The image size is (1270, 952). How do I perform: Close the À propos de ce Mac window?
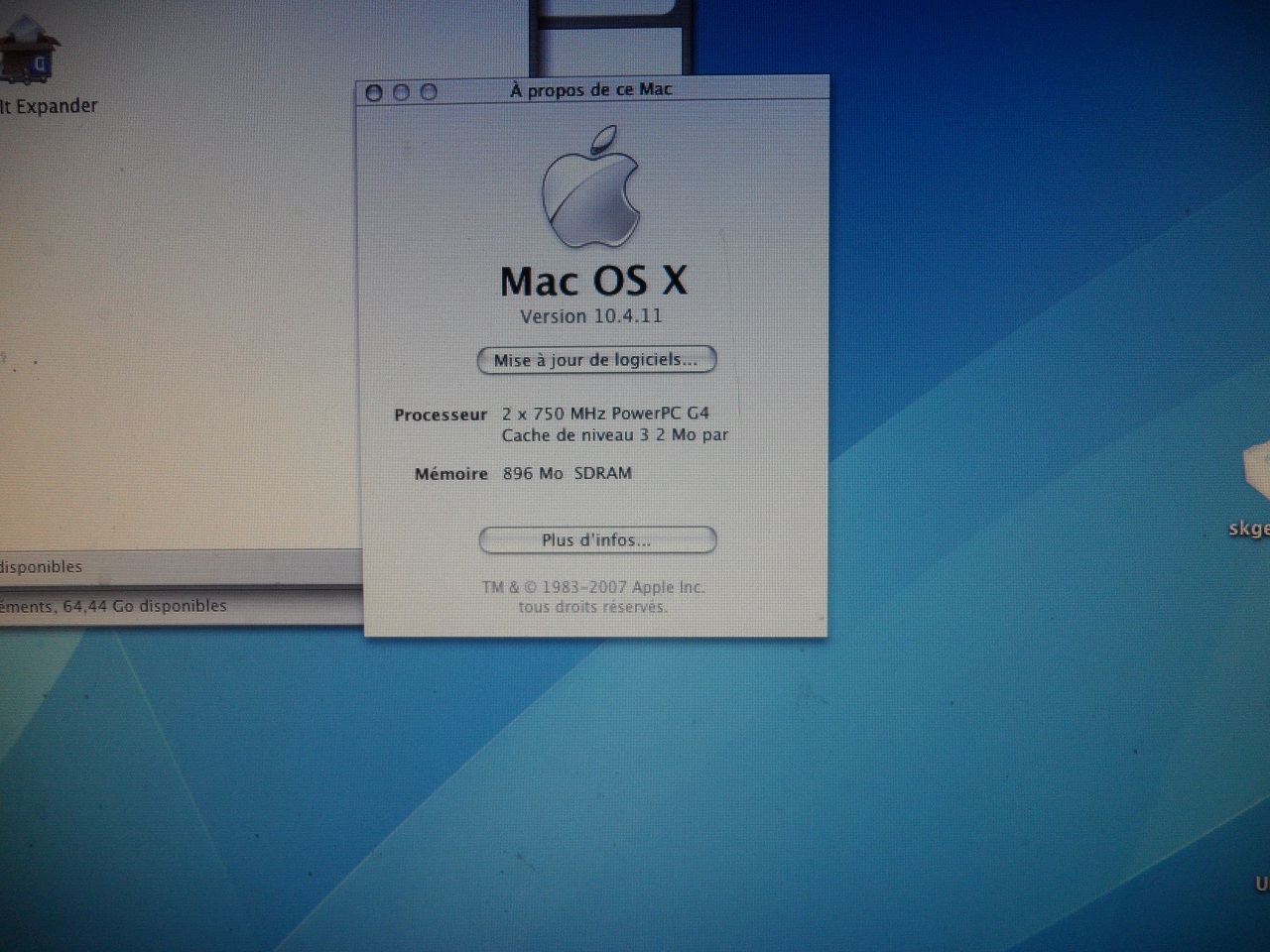point(374,92)
